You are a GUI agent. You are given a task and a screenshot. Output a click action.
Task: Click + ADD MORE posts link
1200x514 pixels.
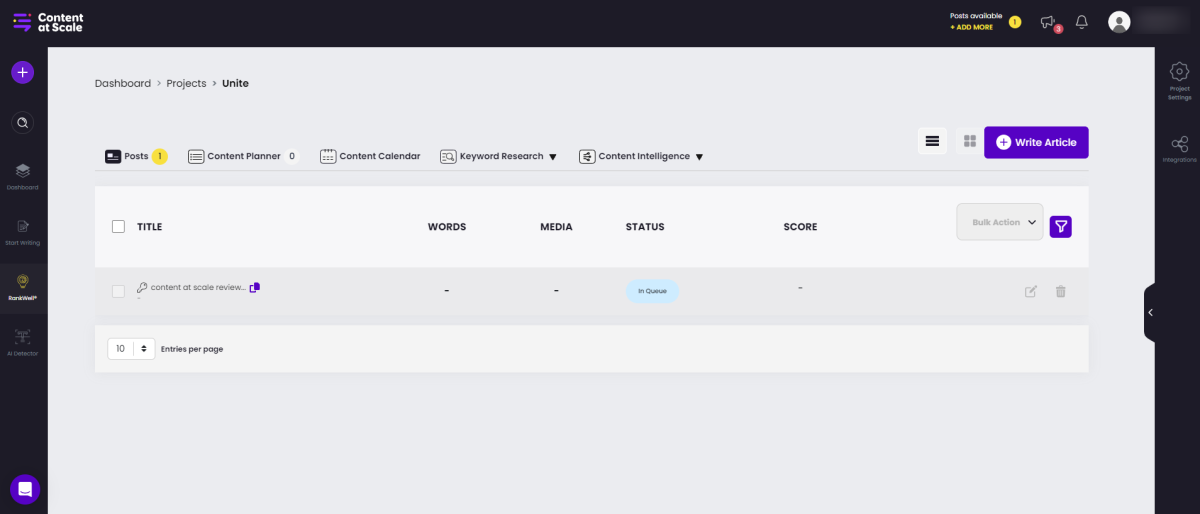coord(971,27)
